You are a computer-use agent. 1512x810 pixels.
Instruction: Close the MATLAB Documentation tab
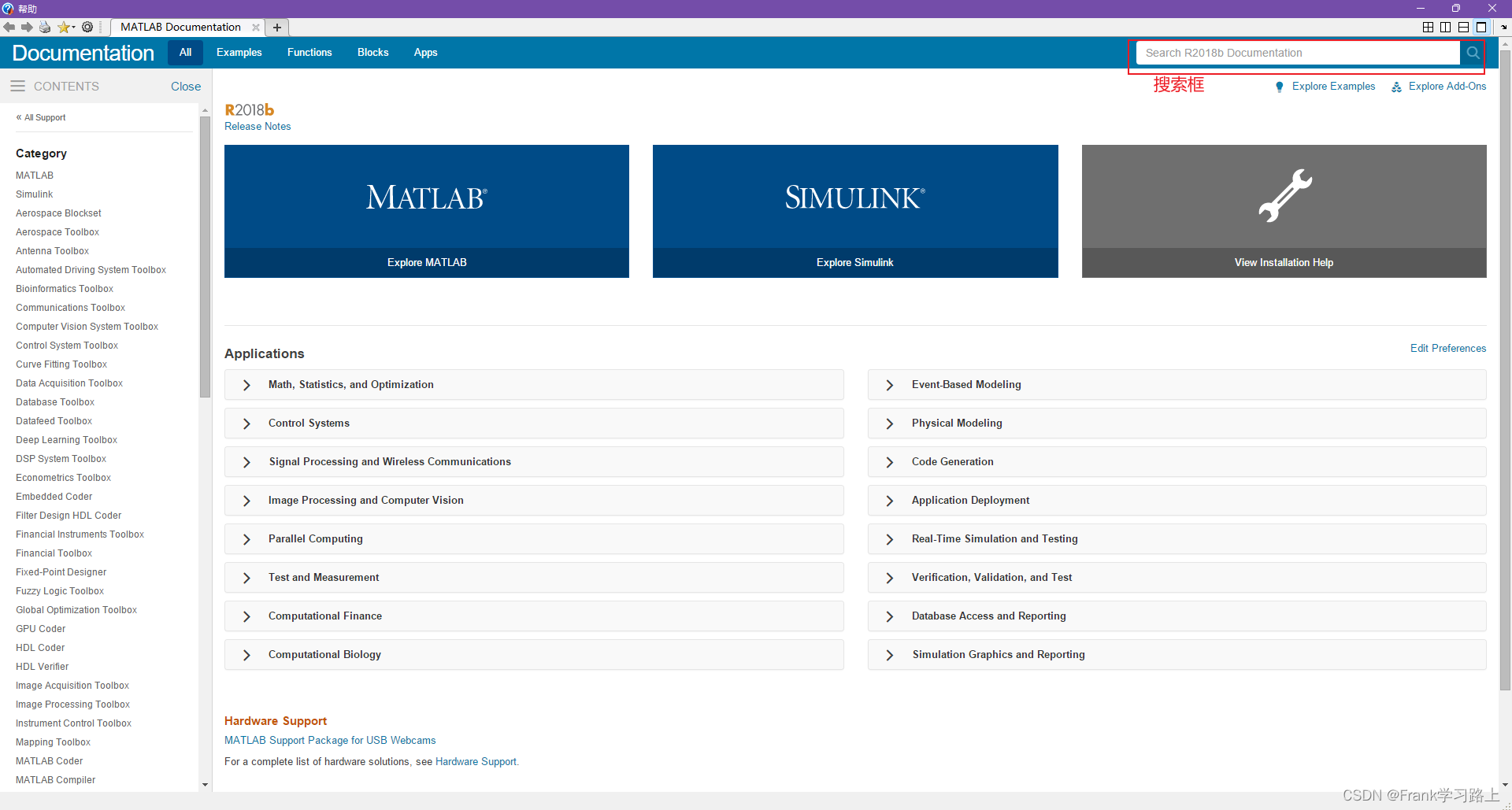pos(256,27)
